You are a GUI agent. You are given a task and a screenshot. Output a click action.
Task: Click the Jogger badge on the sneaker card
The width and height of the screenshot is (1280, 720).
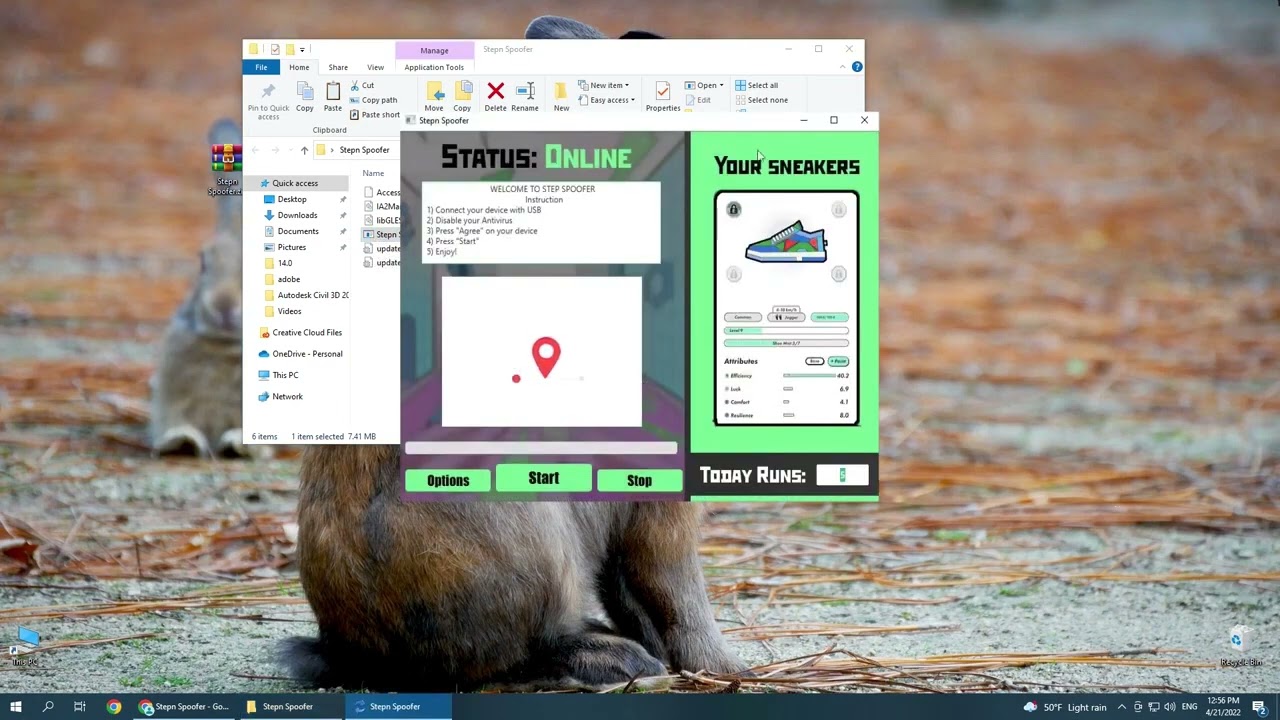coord(786,317)
